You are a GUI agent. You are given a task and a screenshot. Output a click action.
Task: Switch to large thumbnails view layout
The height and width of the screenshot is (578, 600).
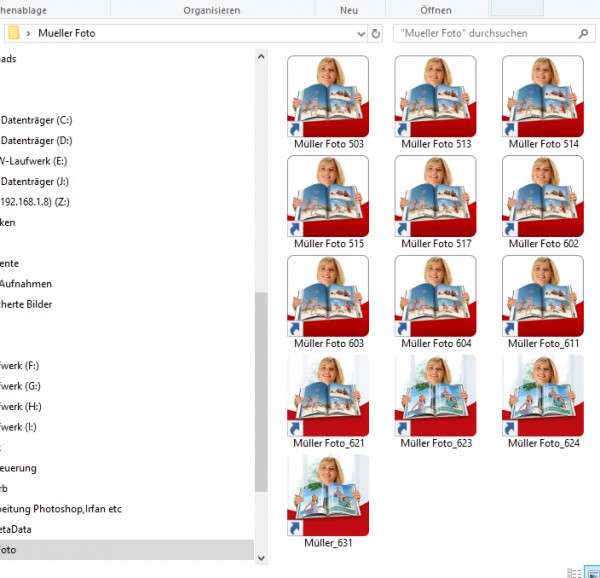pyautogui.click(x=591, y=572)
